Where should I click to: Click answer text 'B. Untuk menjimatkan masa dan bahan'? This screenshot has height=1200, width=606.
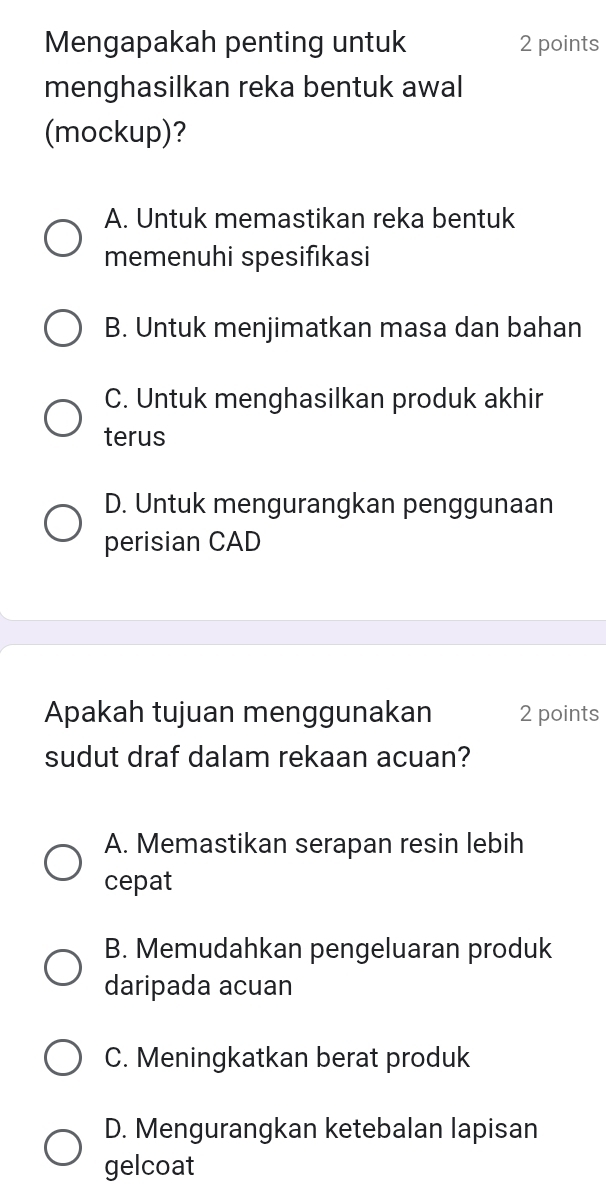tap(342, 327)
